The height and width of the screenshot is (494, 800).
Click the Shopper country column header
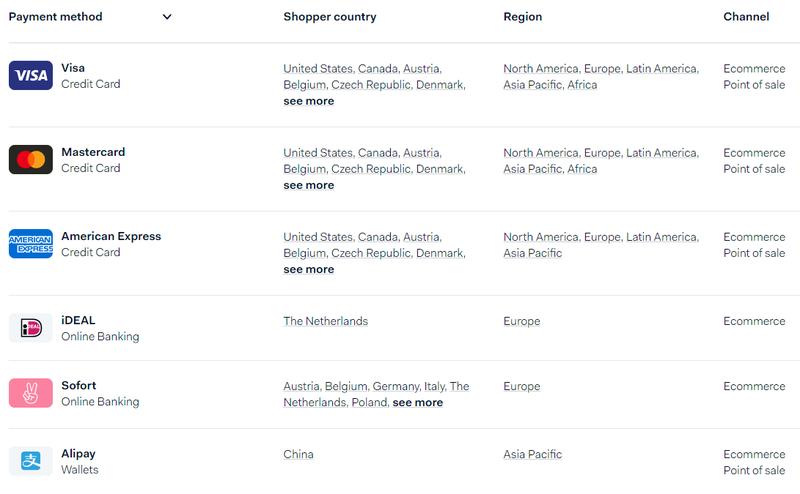pyautogui.click(x=332, y=17)
